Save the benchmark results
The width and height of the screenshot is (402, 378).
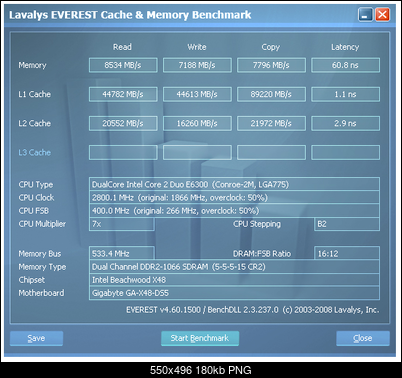coord(36,338)
